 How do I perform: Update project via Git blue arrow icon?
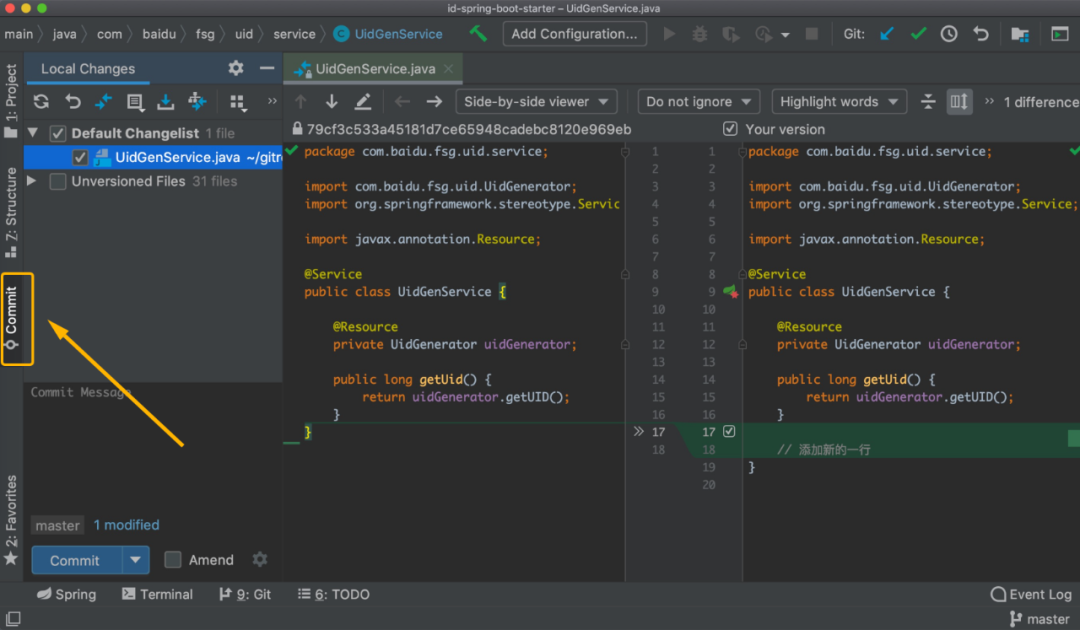(x=886, y=33)
